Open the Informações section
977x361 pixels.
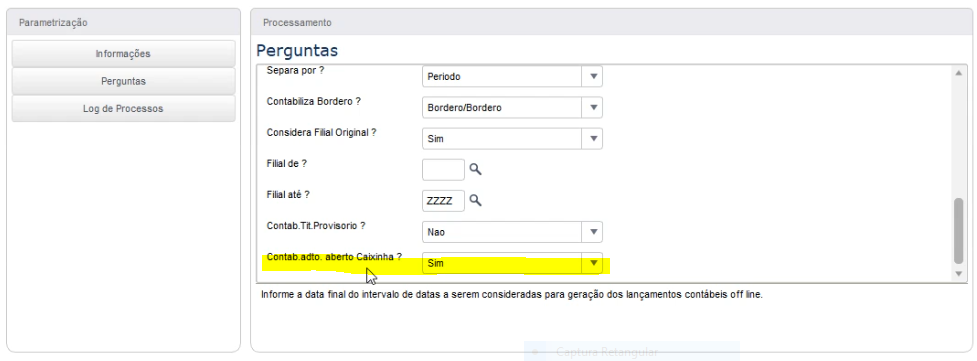coord(123,54)
